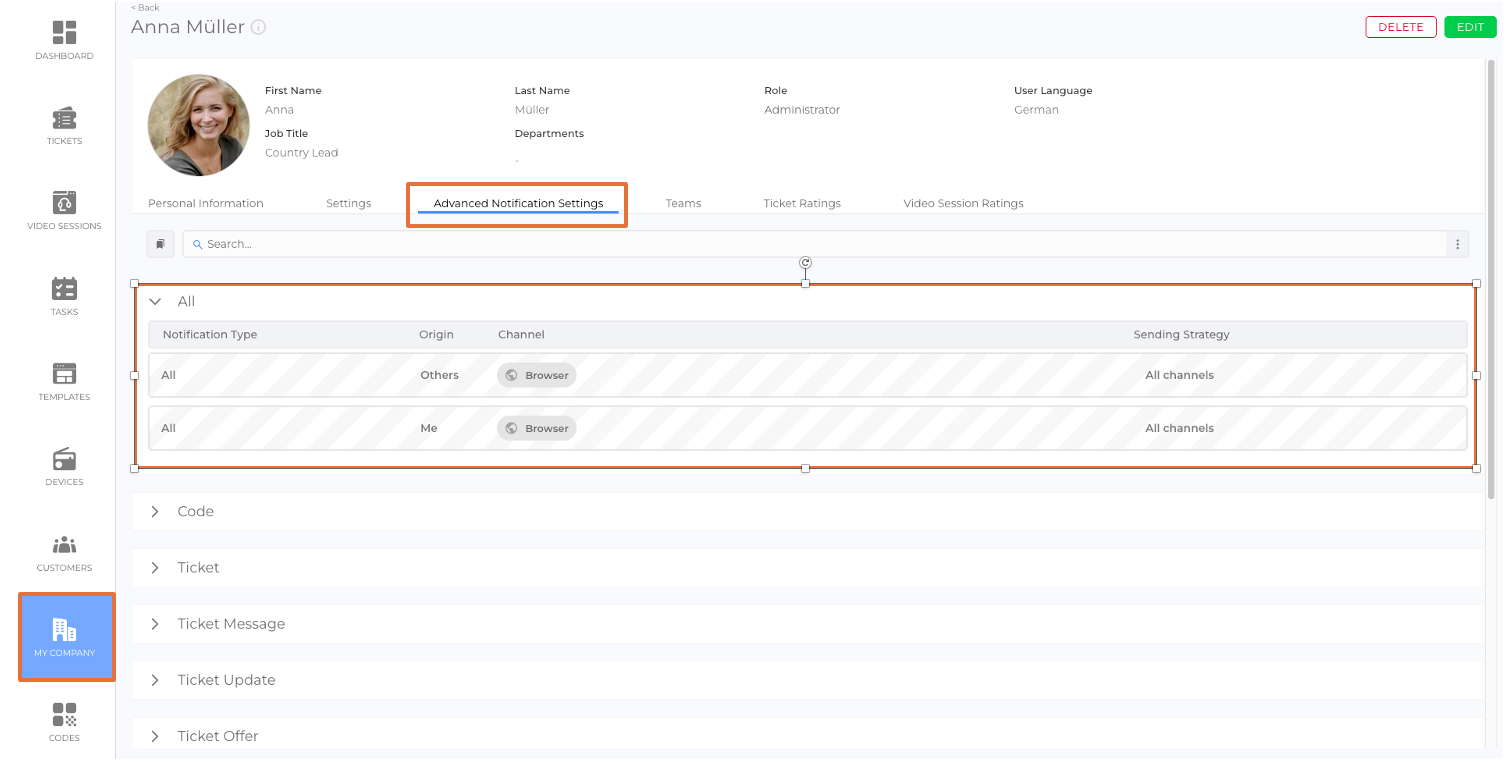Click the copy icon left of search

pyautogui.click(x=160, y=244)
